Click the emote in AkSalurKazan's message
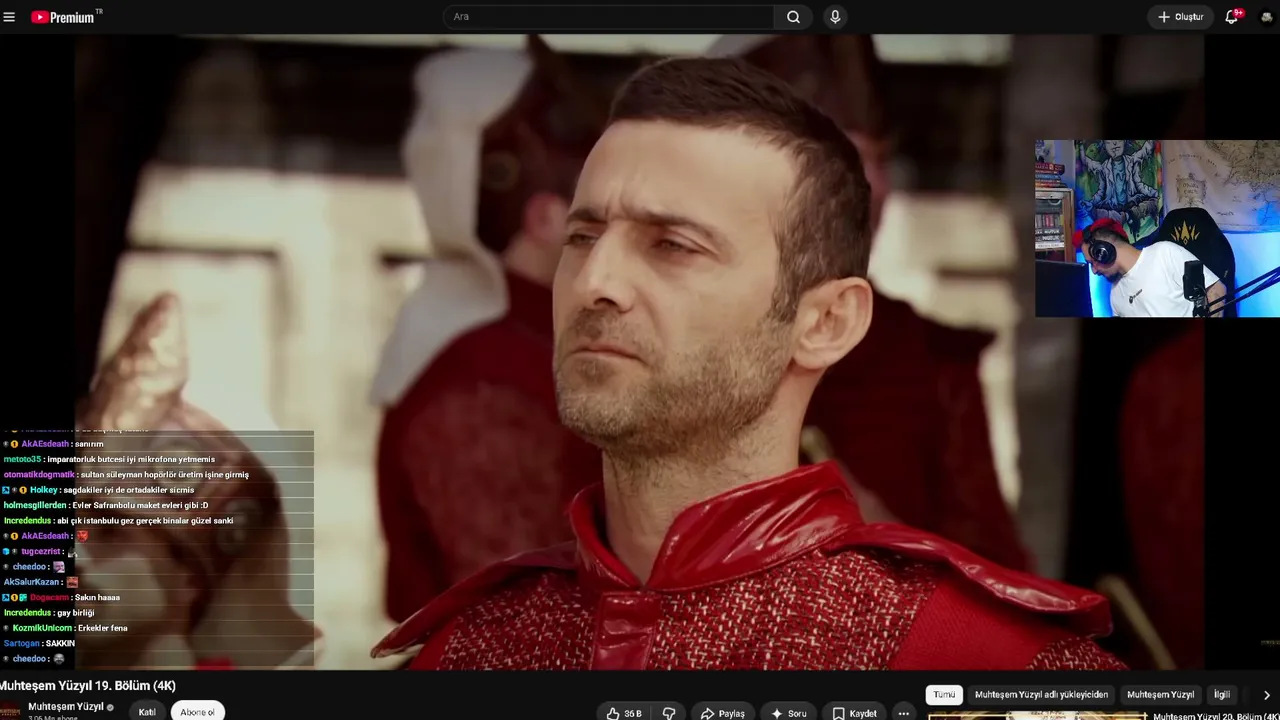 [x=72, y=582]
